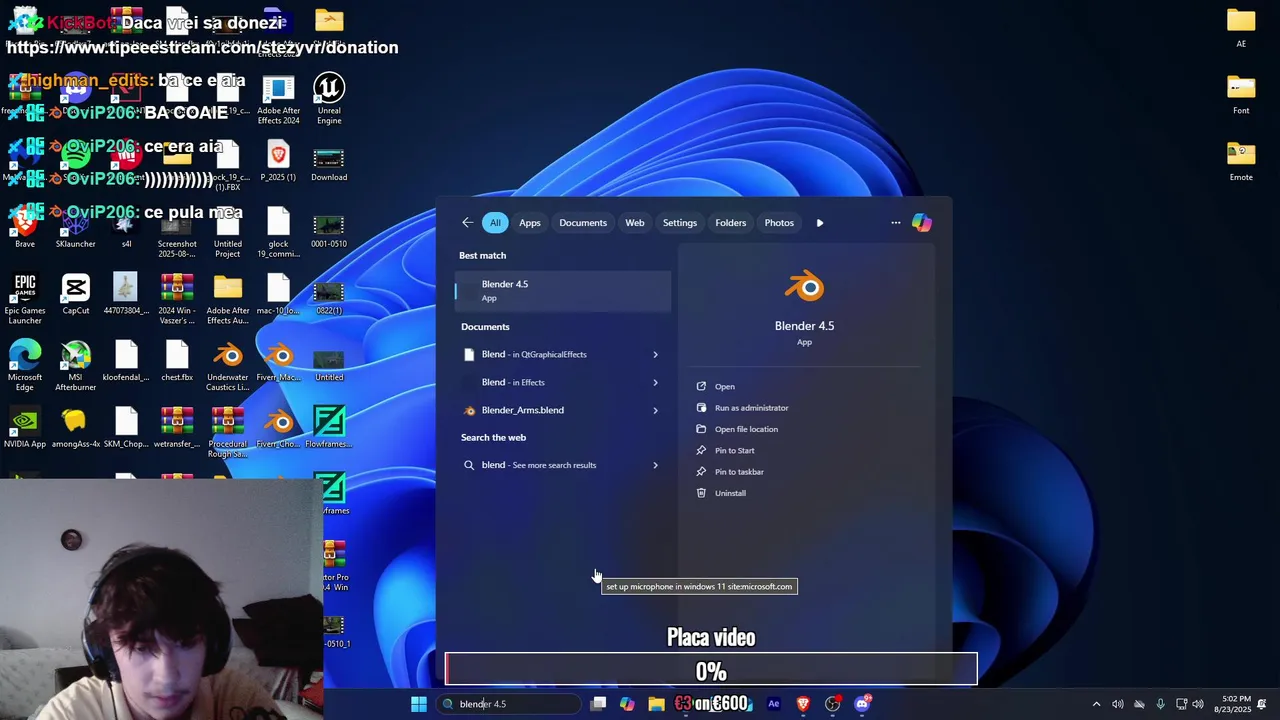
Task: Open the notifications bell icon
Action: tap(1262, 704)
